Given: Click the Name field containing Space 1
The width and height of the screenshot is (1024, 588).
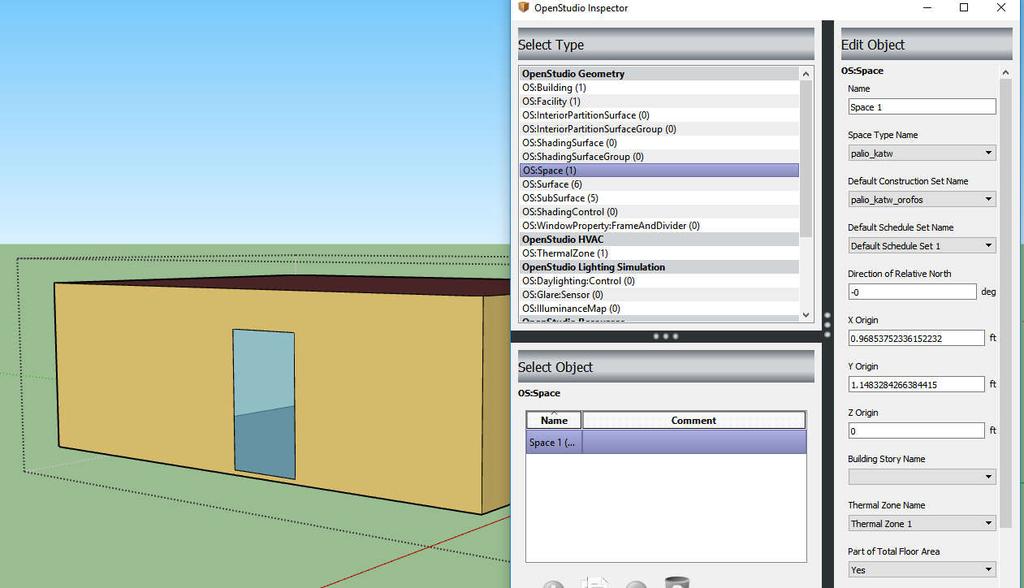Looking at the screenshot, I should click(x=921, y=106).
